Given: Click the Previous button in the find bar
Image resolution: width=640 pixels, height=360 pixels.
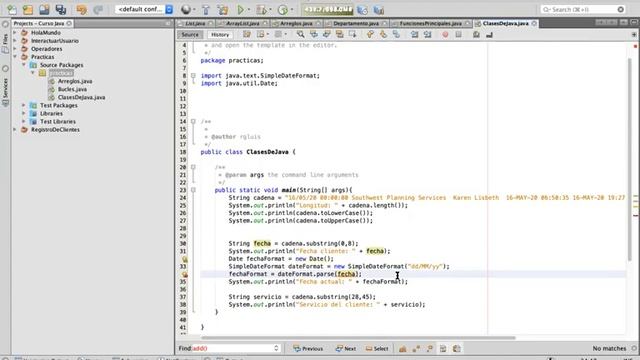Looking at the screenshot, I should coord(308,349).
